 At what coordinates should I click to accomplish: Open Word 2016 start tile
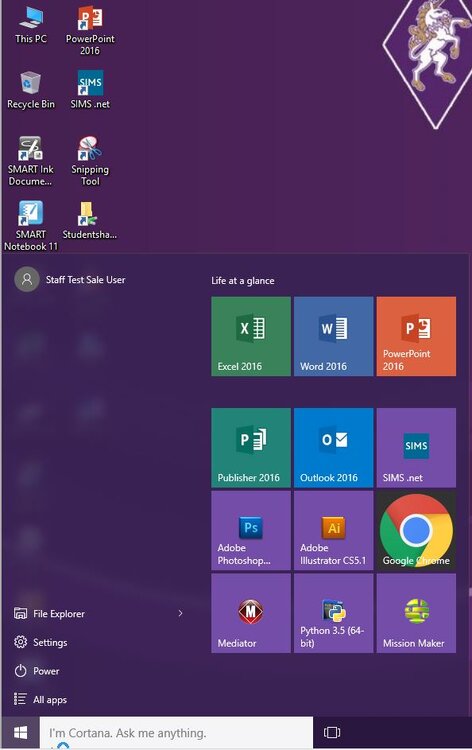(x=334, y=336)
